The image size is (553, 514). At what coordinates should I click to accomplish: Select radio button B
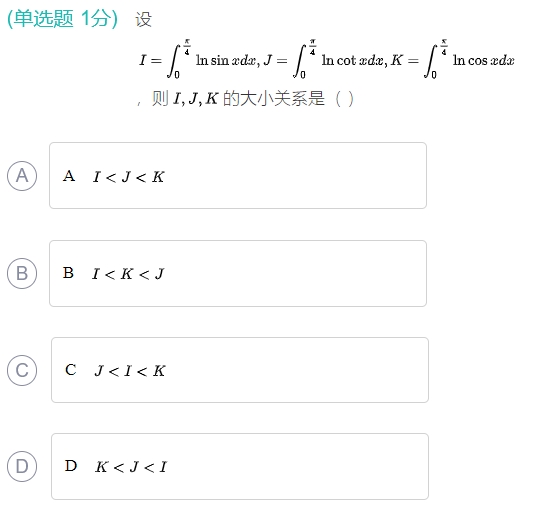(x=22, y=273)
